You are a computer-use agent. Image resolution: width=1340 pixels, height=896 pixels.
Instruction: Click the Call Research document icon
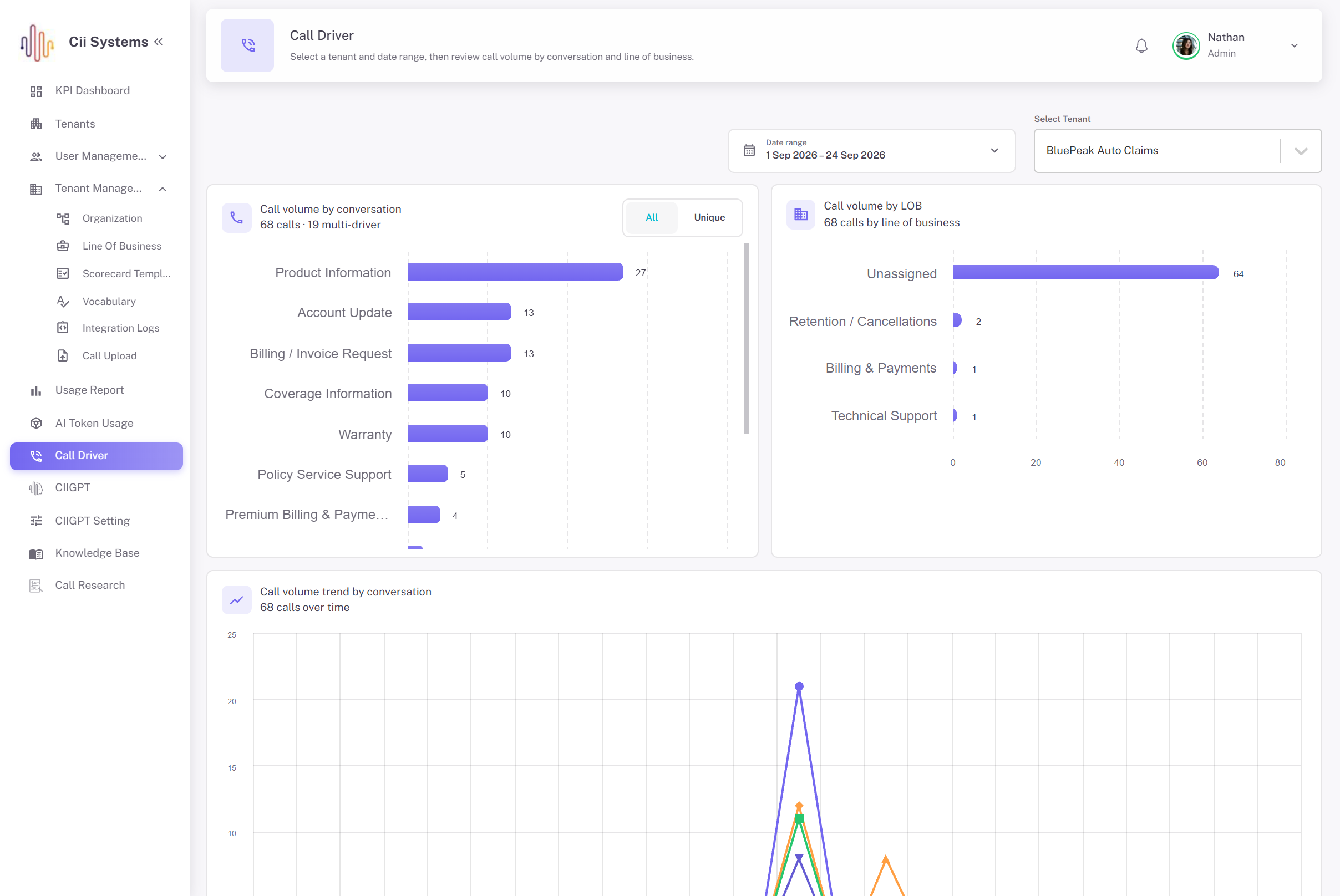coord(36,586)
